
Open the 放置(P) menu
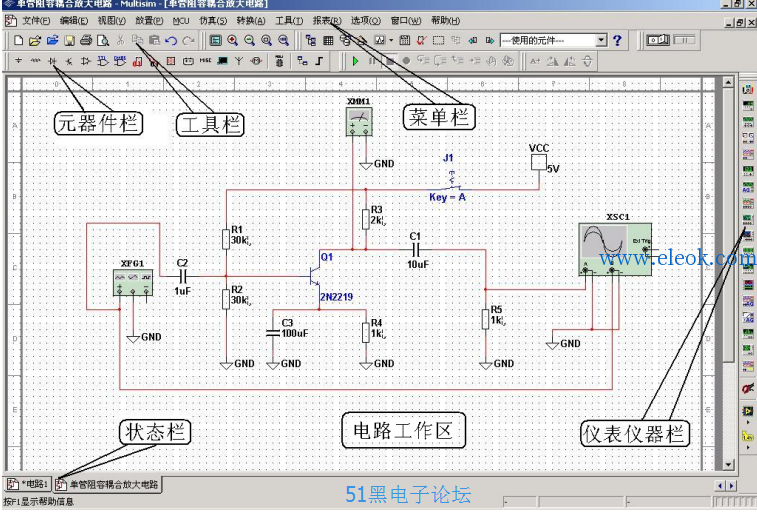point(149,21)
